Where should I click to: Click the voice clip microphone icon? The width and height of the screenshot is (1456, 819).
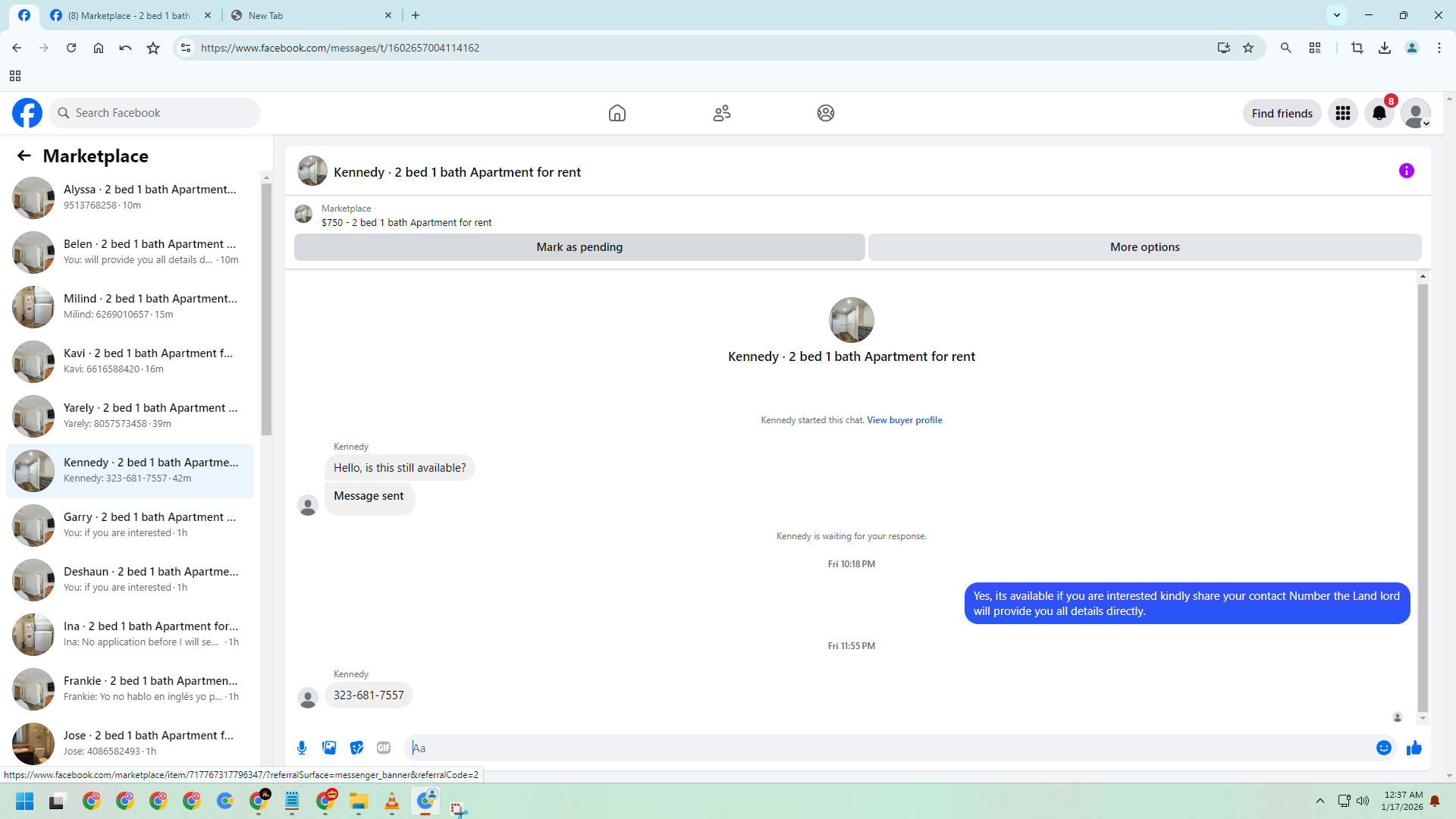pos(302,748)
